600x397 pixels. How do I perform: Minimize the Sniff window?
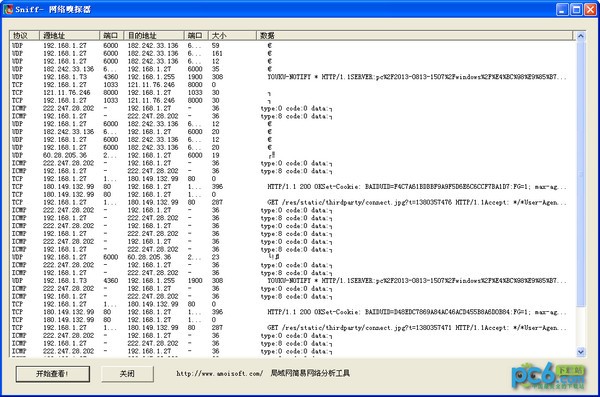coord(562,10)
